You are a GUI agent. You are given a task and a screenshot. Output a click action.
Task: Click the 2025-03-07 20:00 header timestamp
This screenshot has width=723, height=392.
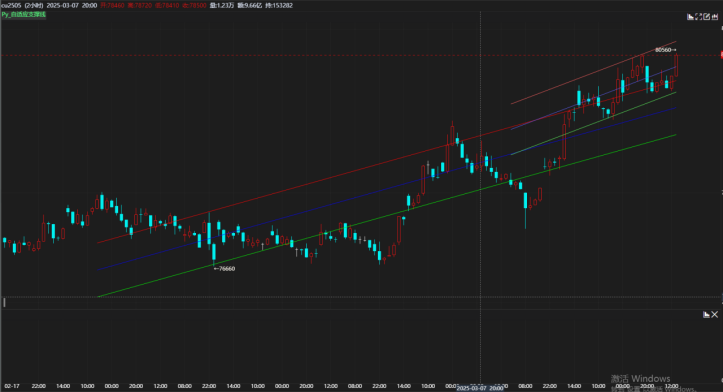pos(72,6)
